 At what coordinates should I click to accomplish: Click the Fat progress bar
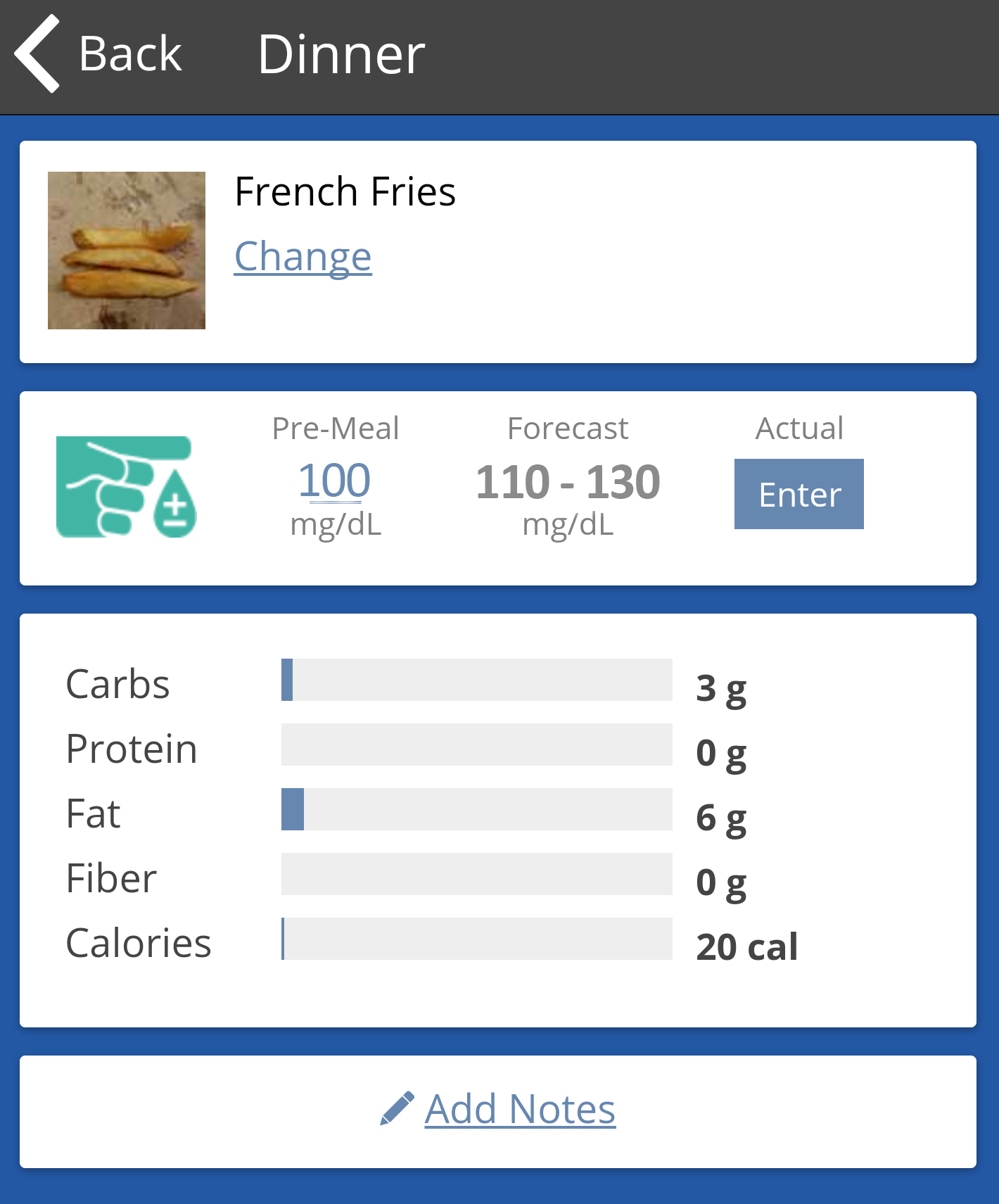(x=476, y=809)
